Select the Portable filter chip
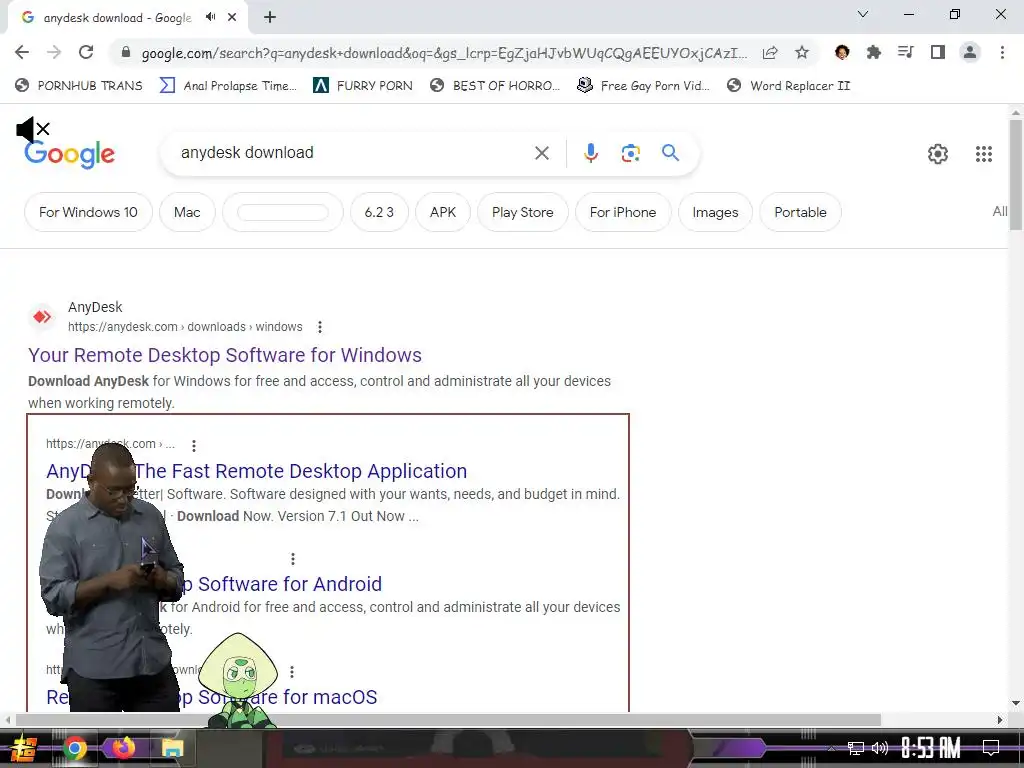 pyautogui.click(x=800, y=212)
